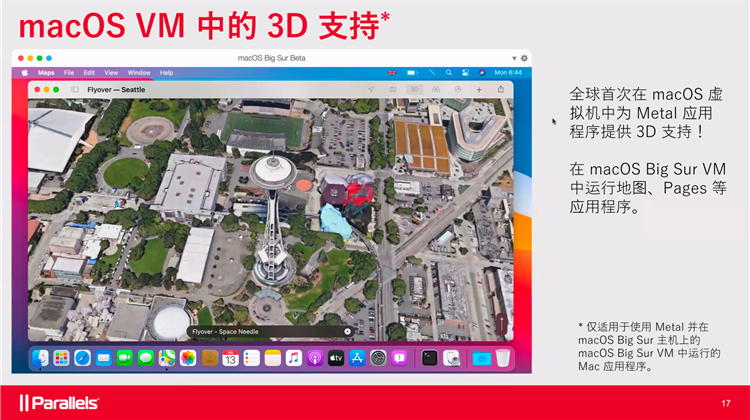The height and width of the screenshot is (420, 750).
Task: Click the plus button in Maps toolbar
Action: pos(479,89)
